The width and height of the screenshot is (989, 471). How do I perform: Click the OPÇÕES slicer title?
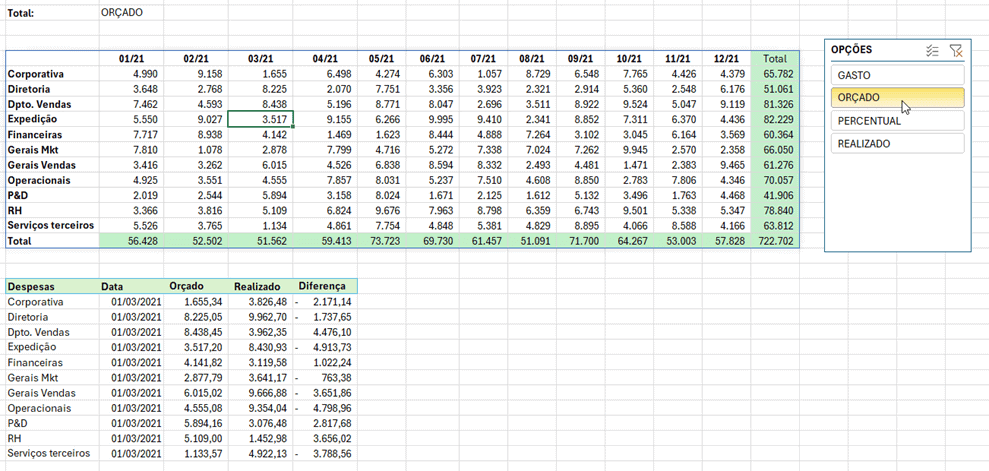[x=851, y=49]
